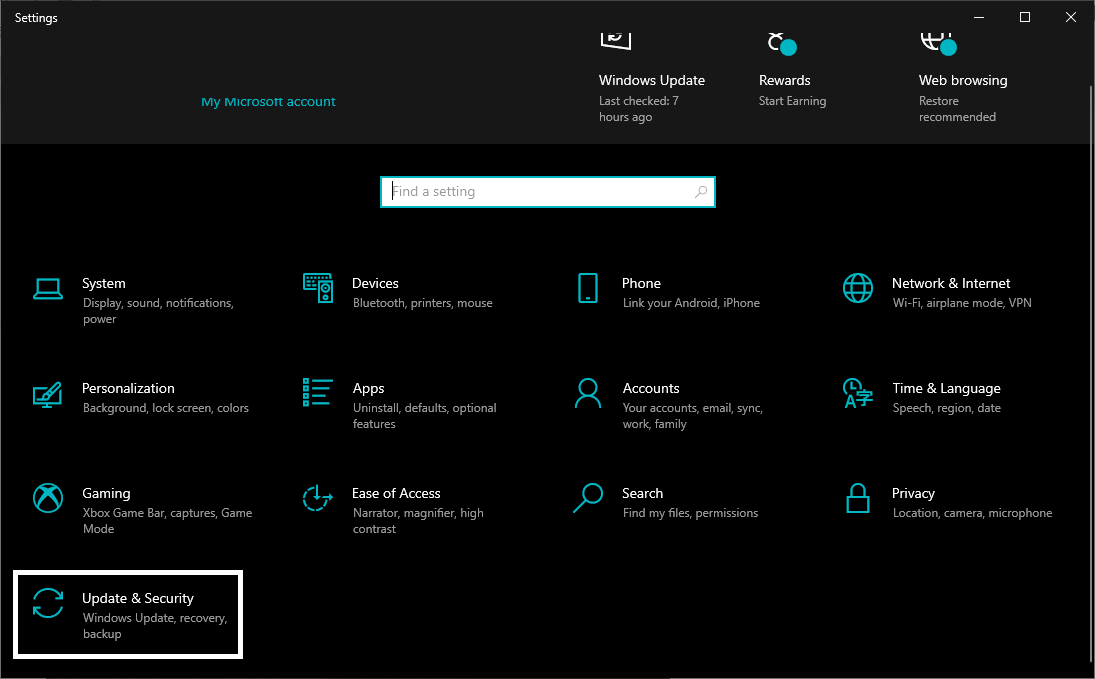This screenshot has height=679, width=1095.
Task: Click the Devices keyboard and speaker icon
Action: click(318, 288)
